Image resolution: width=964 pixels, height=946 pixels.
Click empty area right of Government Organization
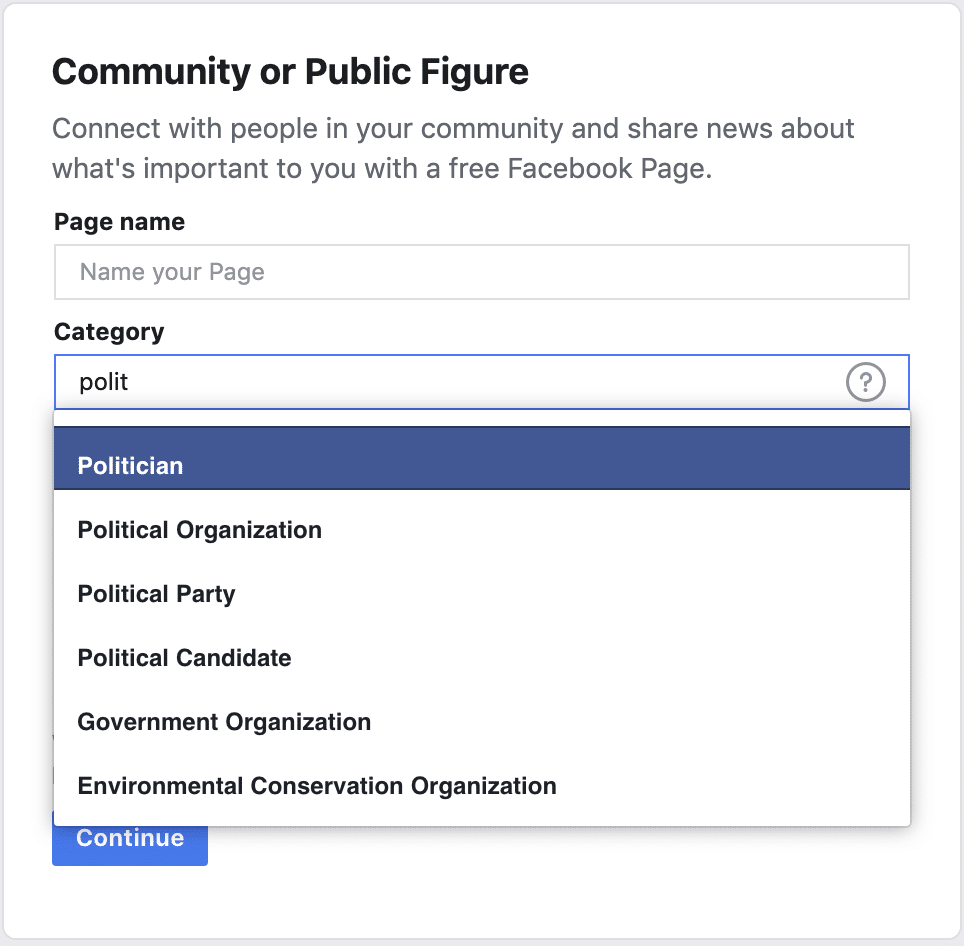639,722
